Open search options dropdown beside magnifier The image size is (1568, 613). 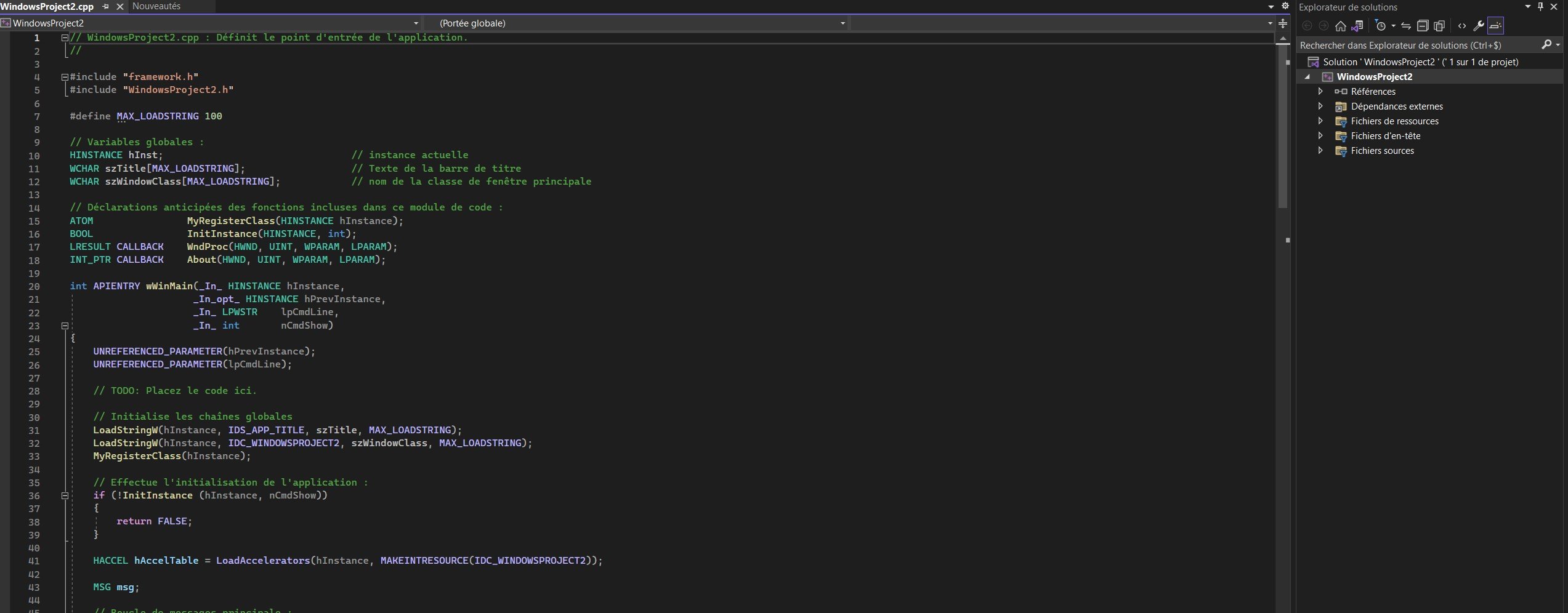(x=1558, y=45)
